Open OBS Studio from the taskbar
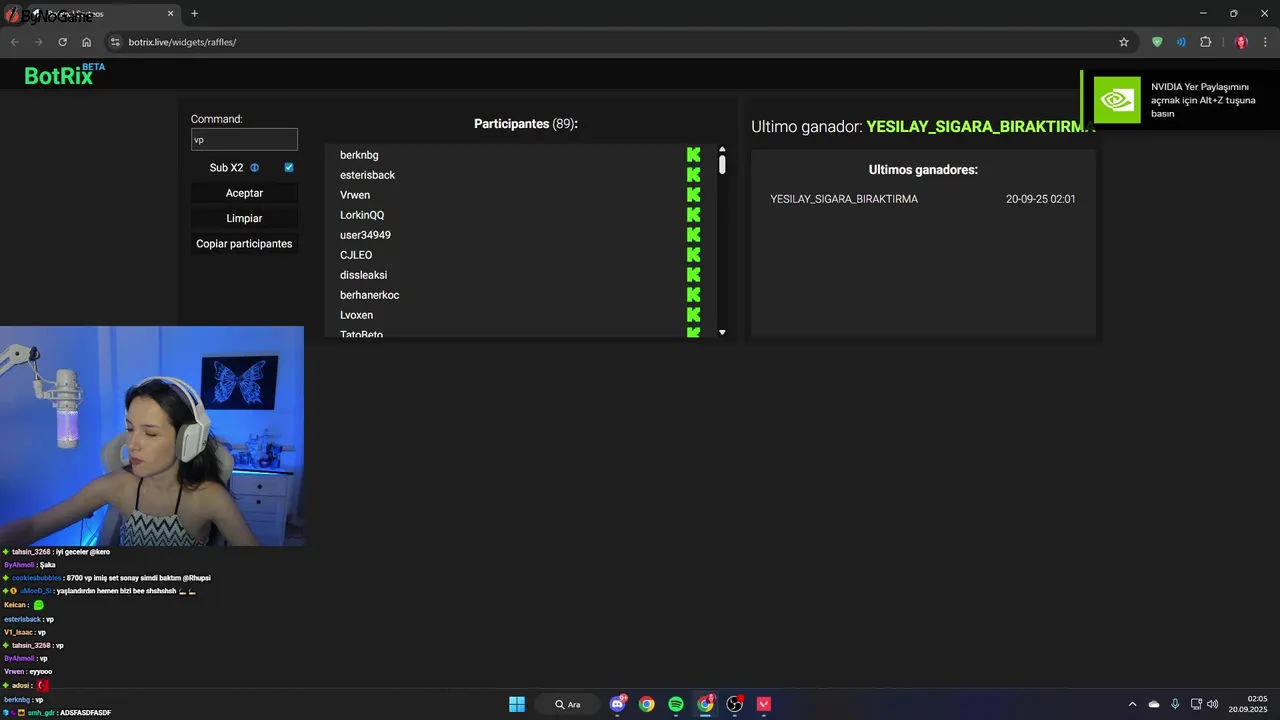Screen dimensions: 1280x720 [x=735, y=704]
